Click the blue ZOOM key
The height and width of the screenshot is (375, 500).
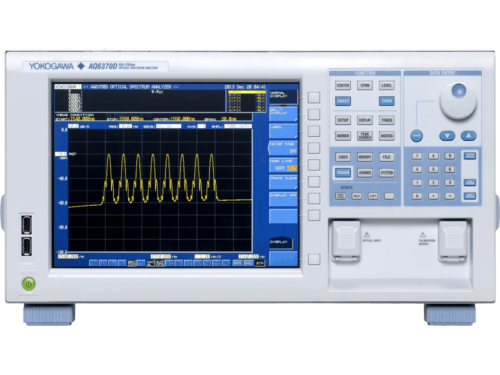coord(387,101)
